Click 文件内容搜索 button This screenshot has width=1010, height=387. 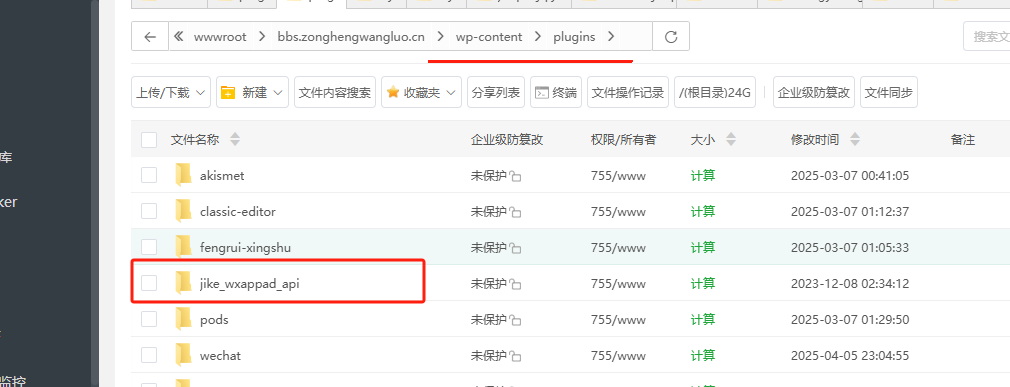click(335, 93)
